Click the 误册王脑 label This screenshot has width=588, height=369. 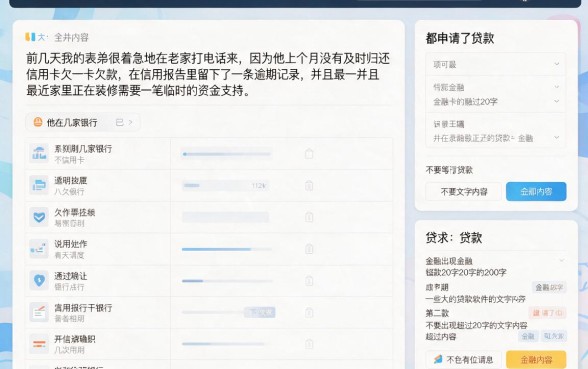click(449, 124)
